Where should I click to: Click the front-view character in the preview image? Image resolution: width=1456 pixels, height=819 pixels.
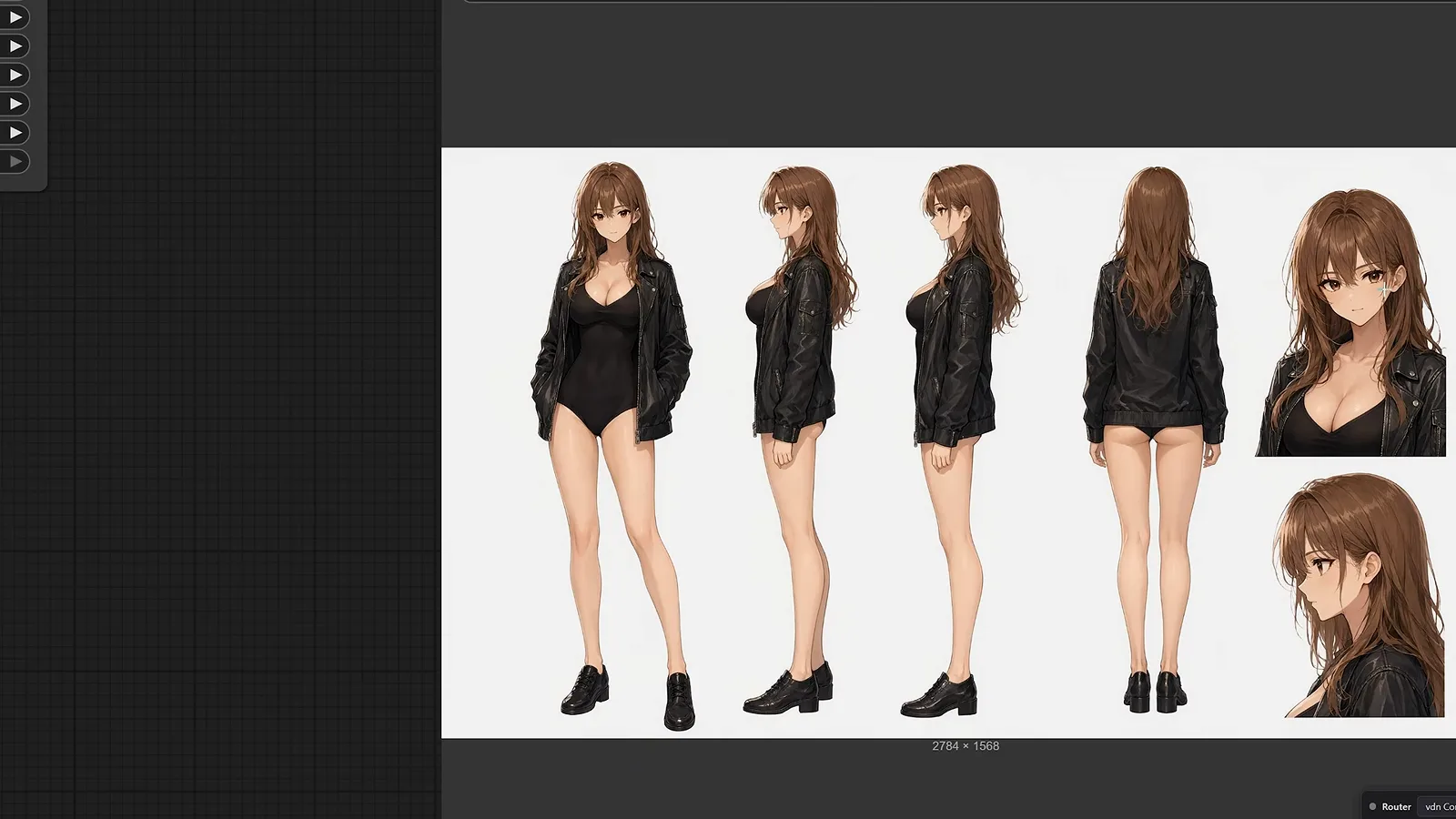pos(613,445)
